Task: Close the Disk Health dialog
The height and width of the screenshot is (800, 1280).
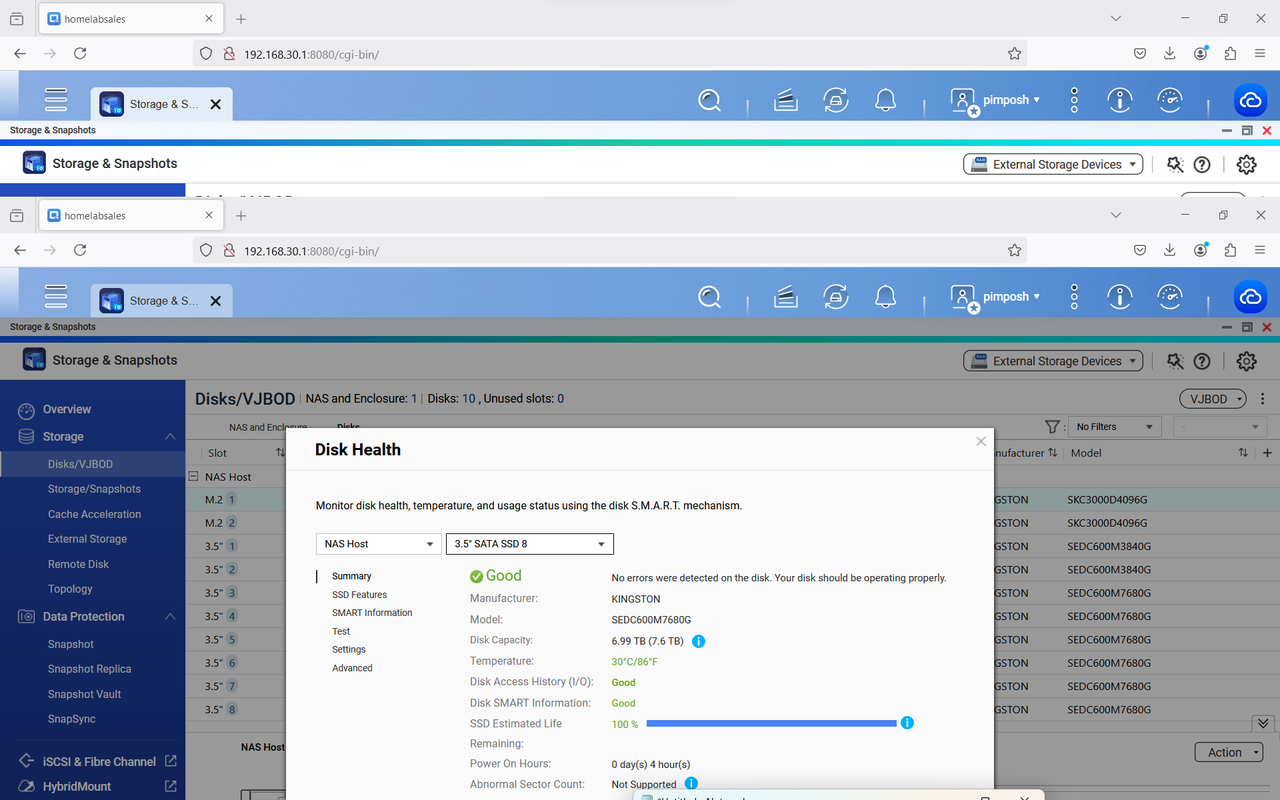Action: [x=981, y=441]
